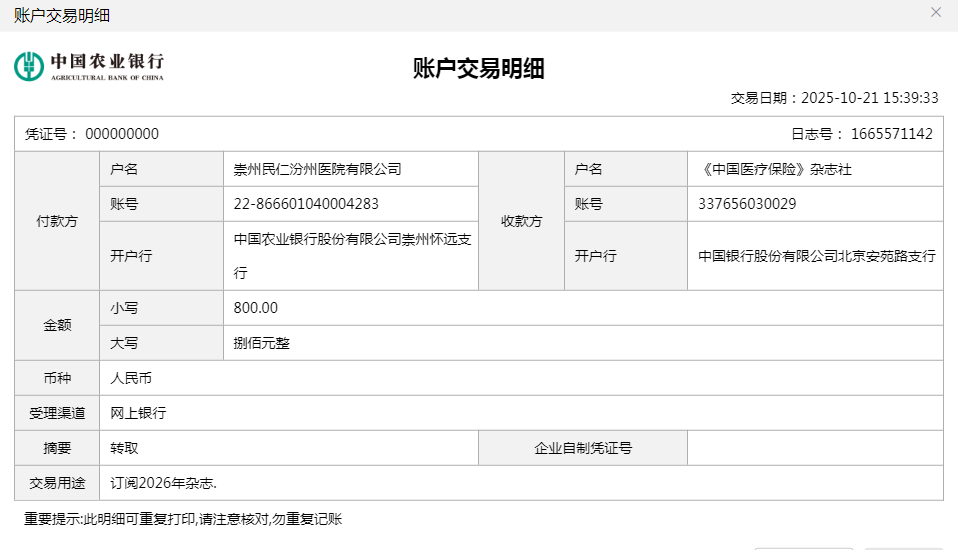Click payer account number 22-866601040004283

coord(306,204)
